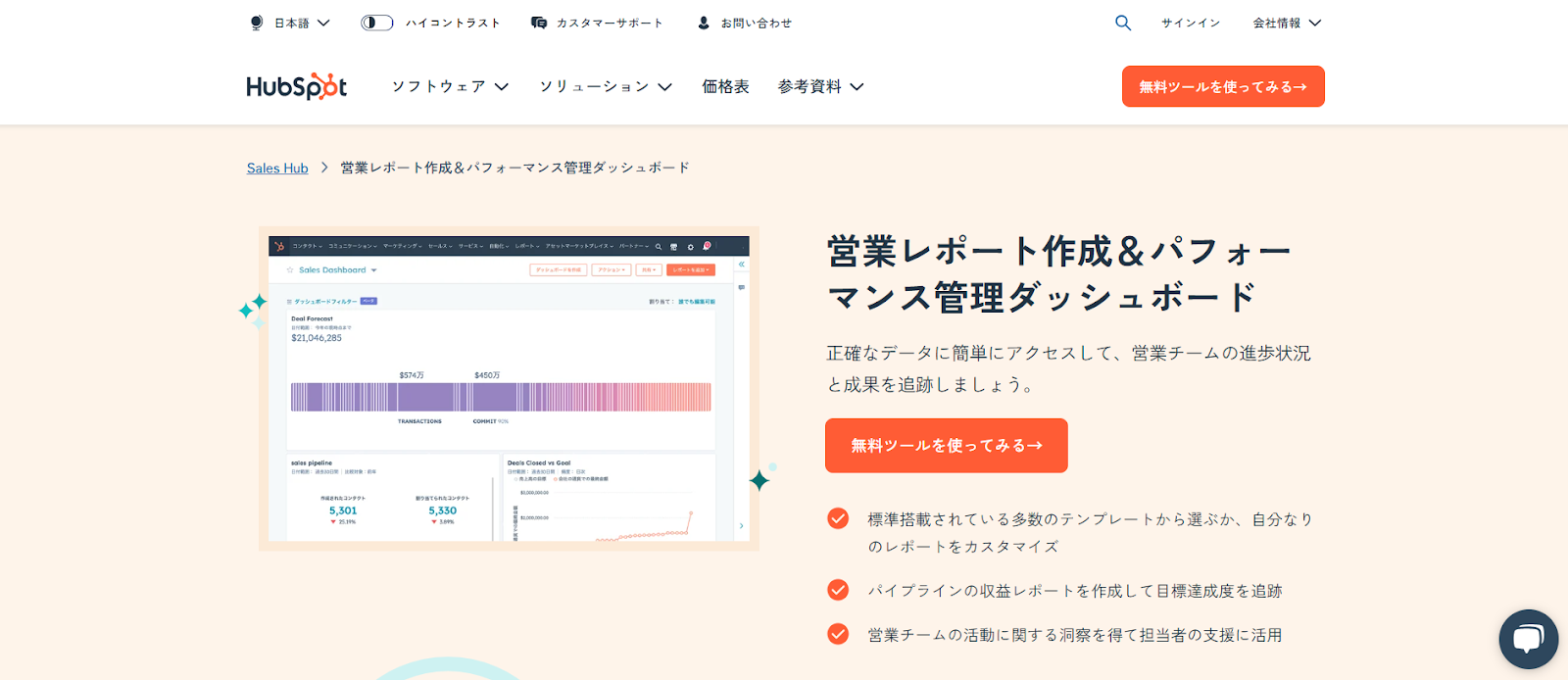
Task: Click the HubSpot logo
Action: pyautogui.click(x=297, y=86)
